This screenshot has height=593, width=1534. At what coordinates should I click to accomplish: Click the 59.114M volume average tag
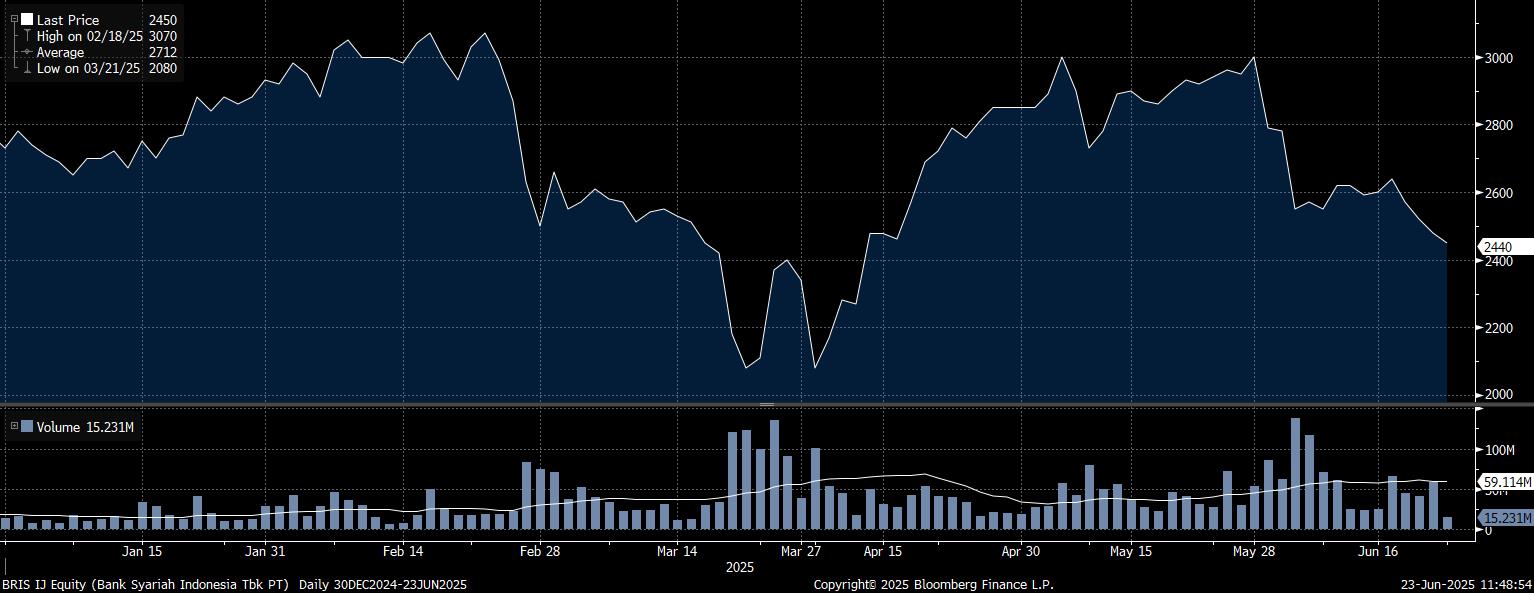[1507, 482]
